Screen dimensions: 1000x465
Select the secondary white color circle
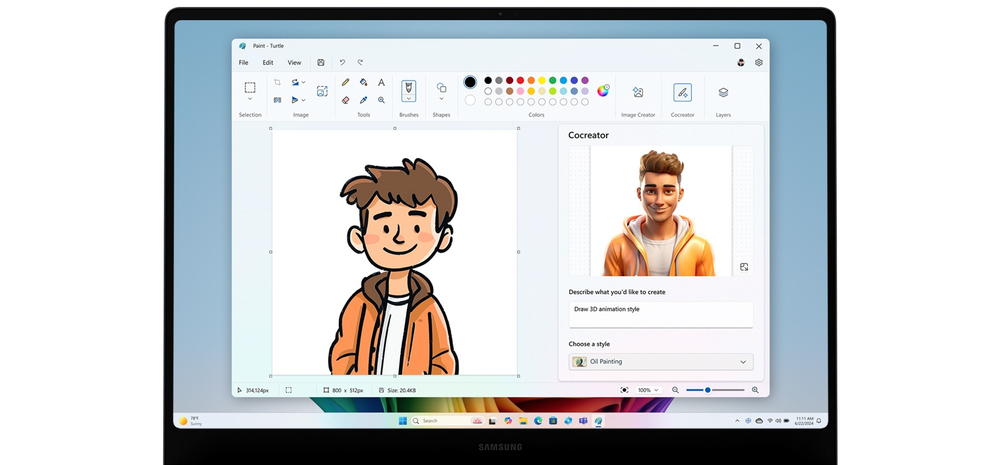tap(470, 100)
